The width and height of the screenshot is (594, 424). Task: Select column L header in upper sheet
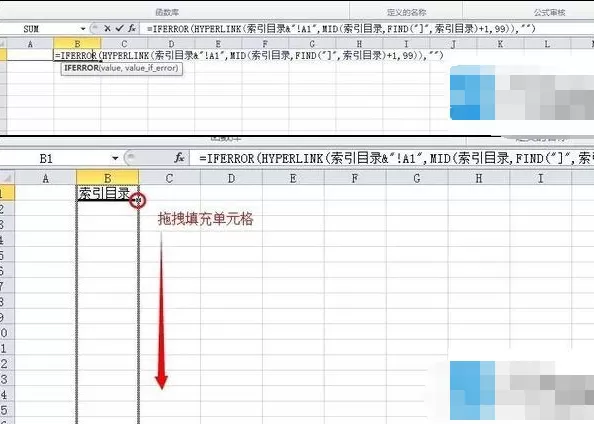pyautogui.click(x=547, y=44)
